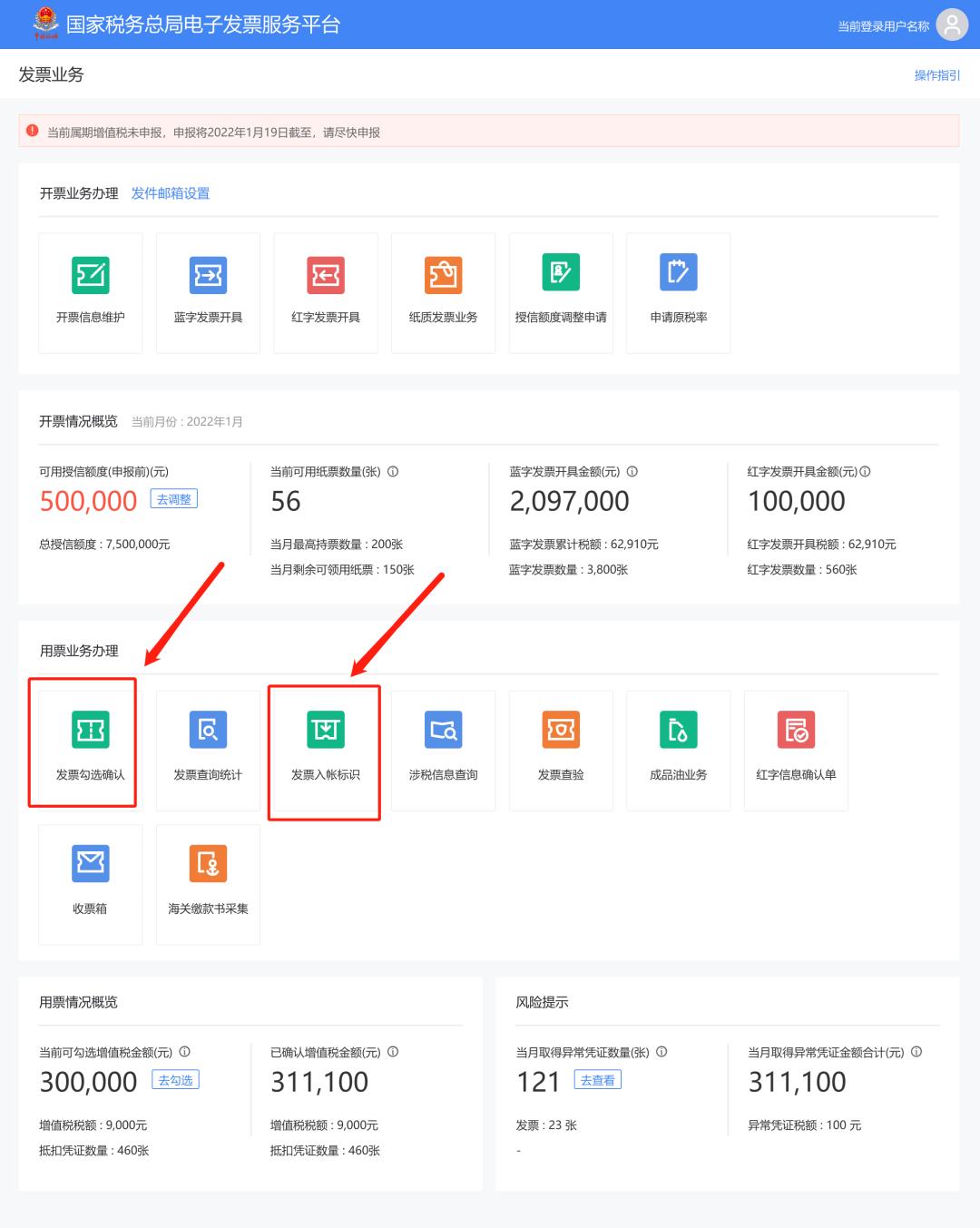Open 红字发票开具
Screen dimensions: 980x1228
pyautogui.click(x=326, y=292)
